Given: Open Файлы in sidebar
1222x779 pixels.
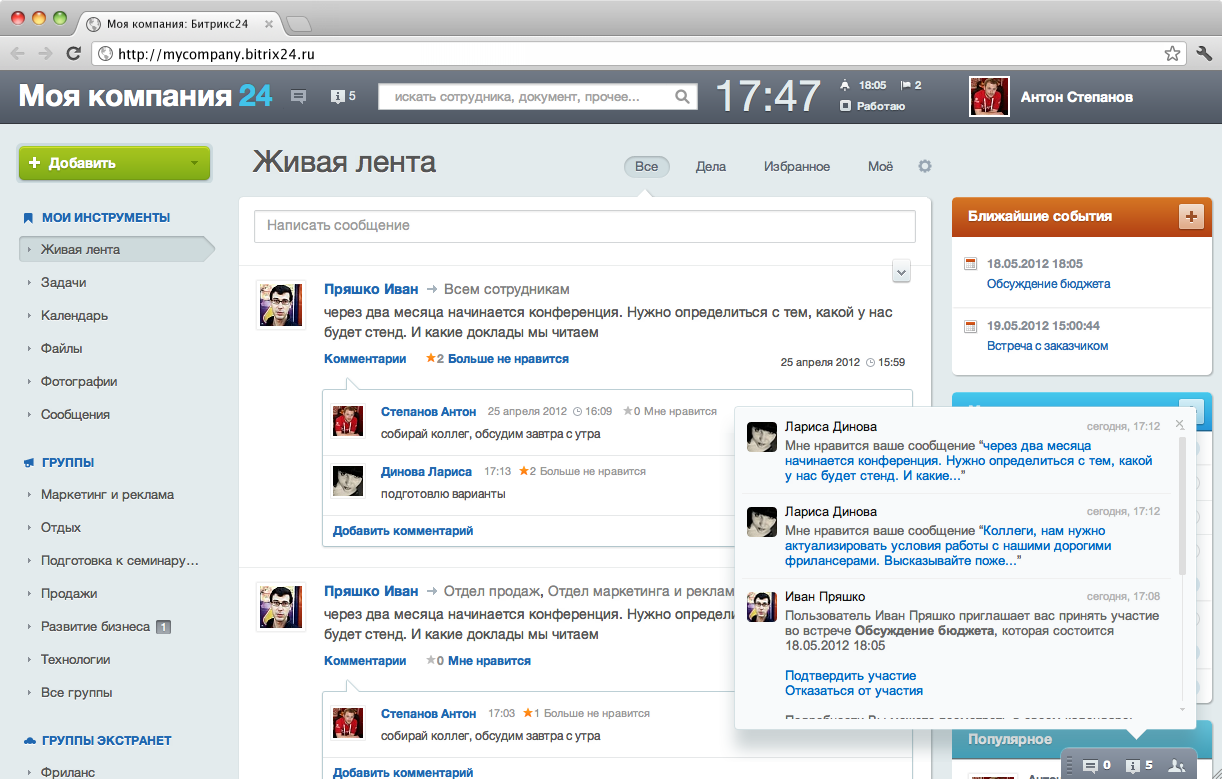Looking at the screenshot, I should pos(61,349).
